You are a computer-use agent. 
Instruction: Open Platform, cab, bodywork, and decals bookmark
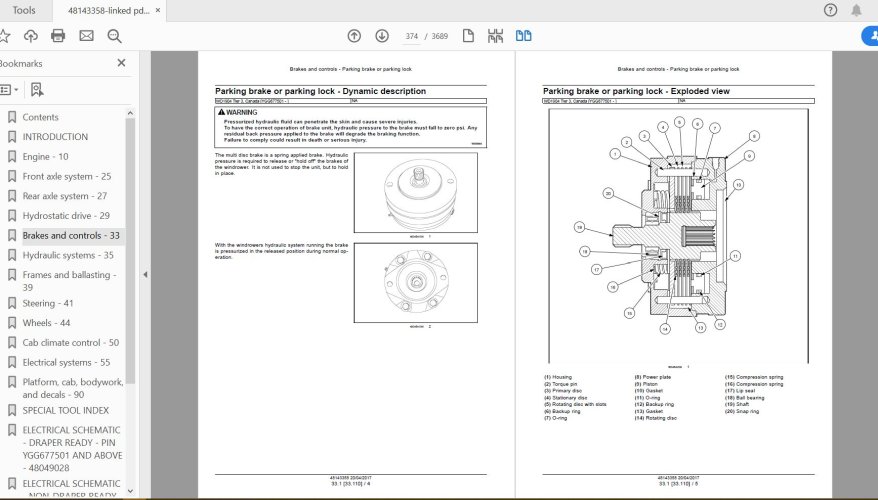73,388
